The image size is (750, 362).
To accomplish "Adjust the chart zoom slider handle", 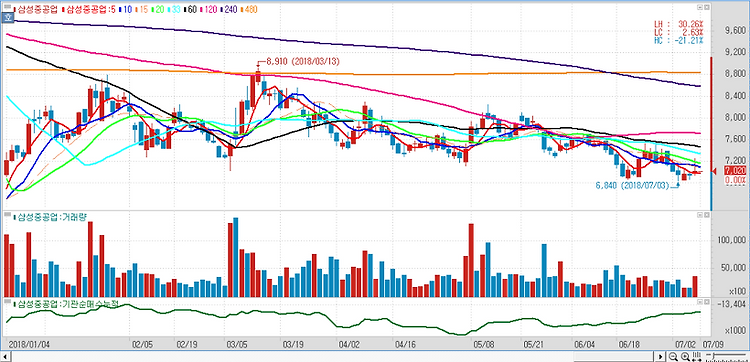I will coord(714,356).
